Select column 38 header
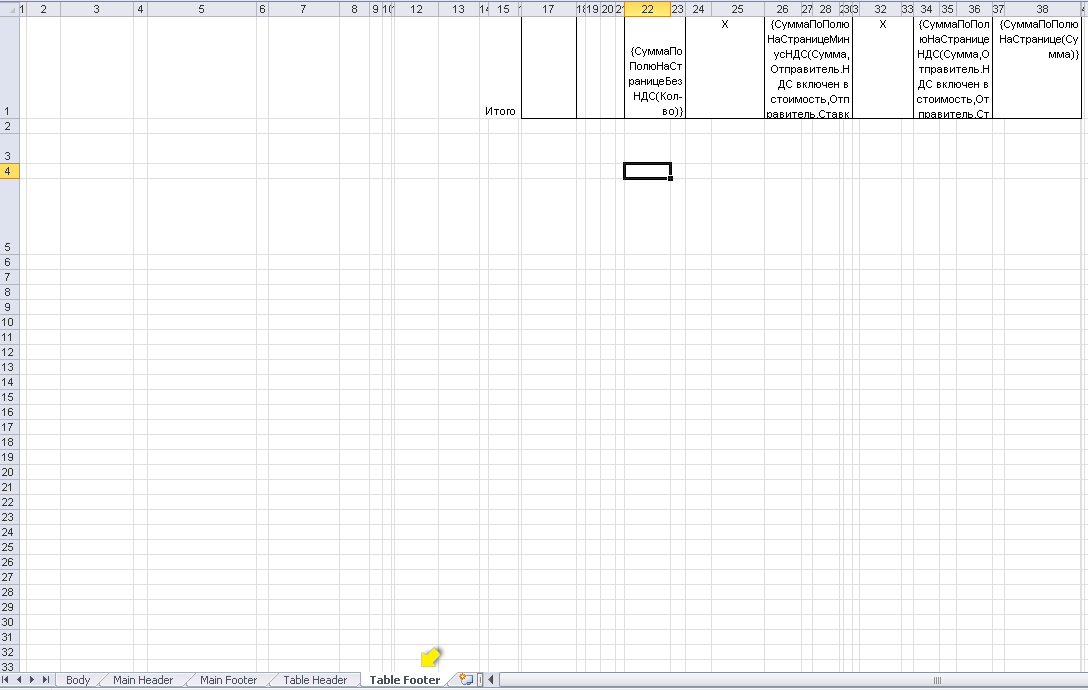Viewport: 1088px width, 690px height. 1042,9
